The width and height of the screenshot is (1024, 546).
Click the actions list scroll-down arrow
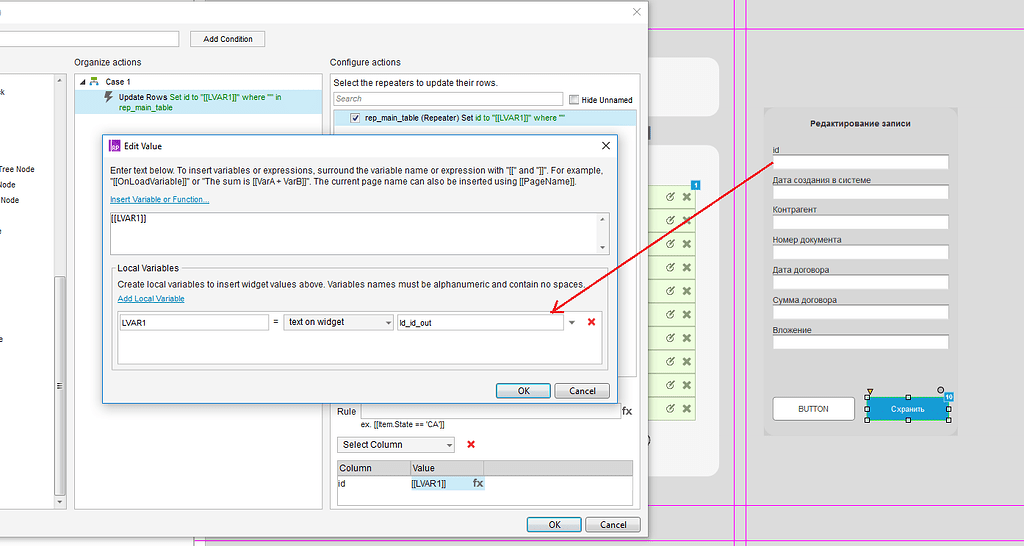coord(60,502)
